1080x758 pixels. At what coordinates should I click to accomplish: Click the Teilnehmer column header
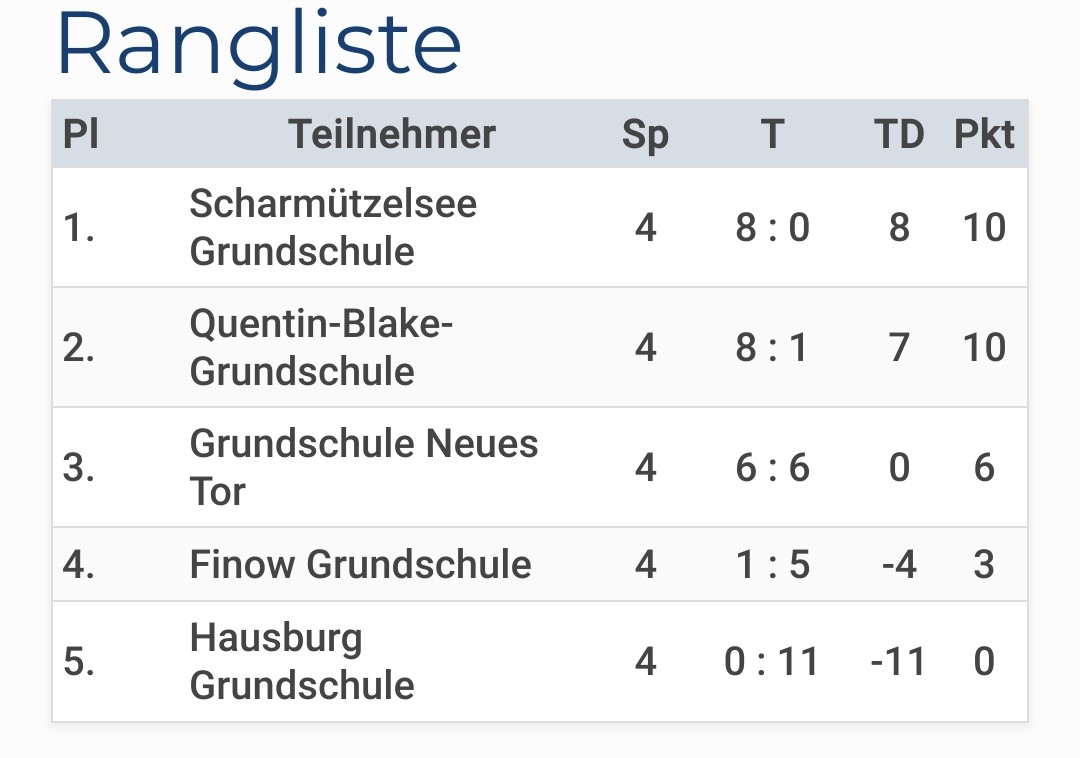tap(392, 134)
